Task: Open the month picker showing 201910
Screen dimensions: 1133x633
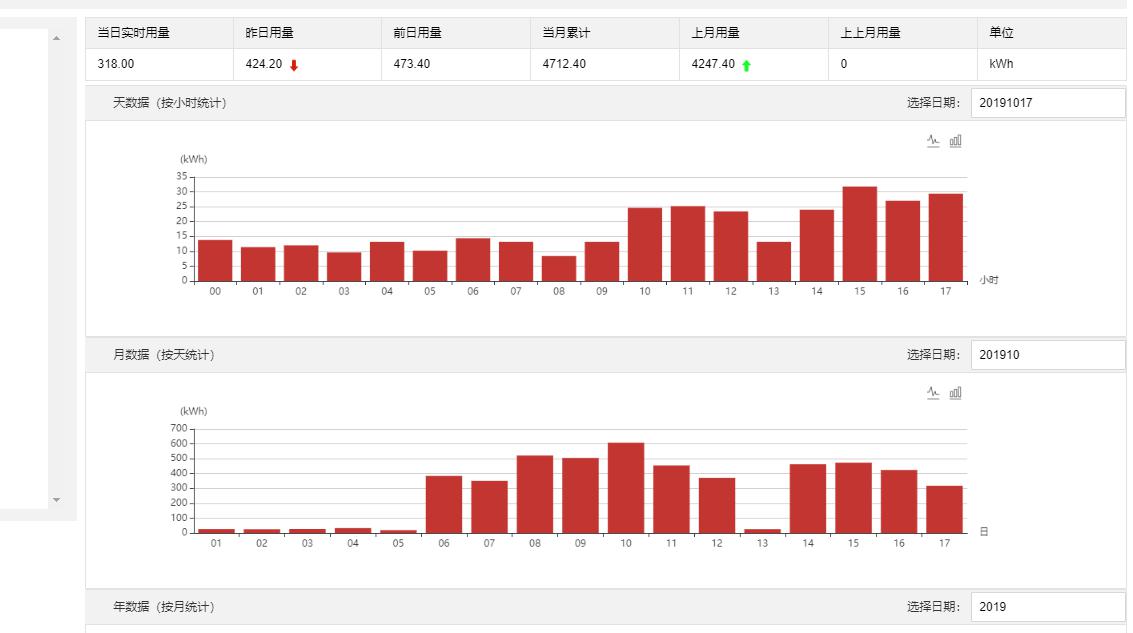Action: (1047, 355)
